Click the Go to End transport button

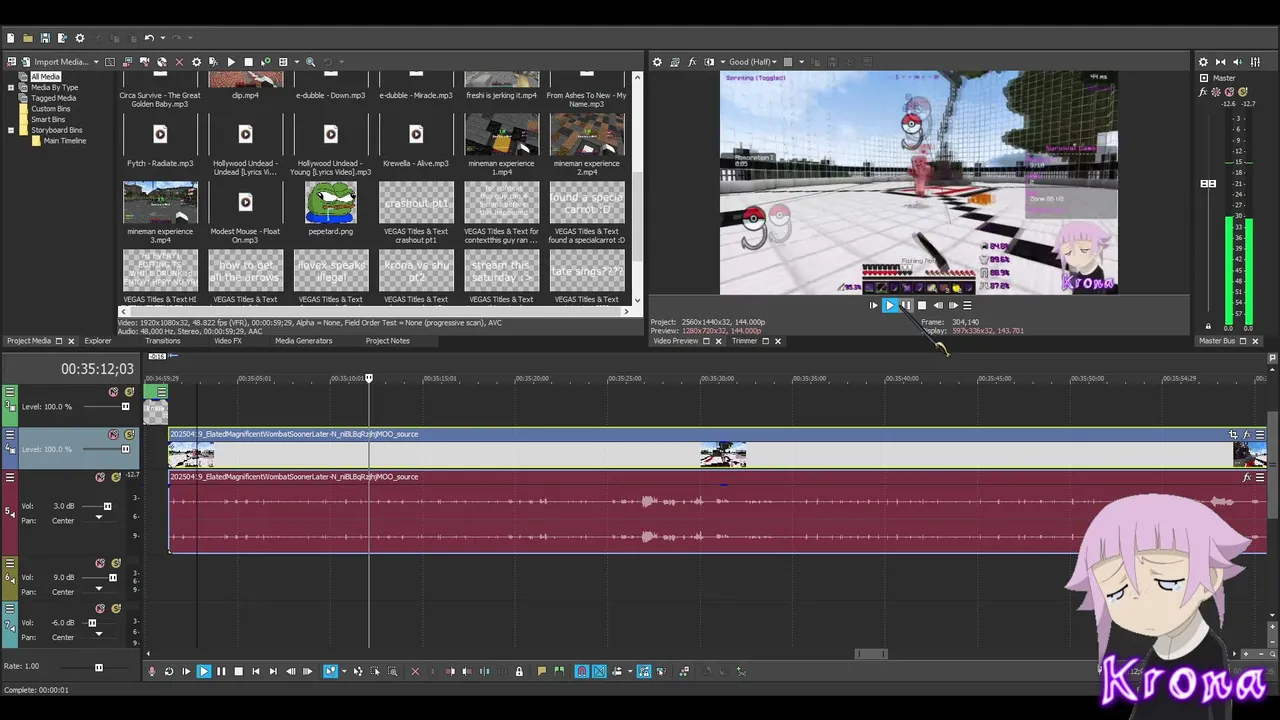pyautogui.click(x=273, y=671)
